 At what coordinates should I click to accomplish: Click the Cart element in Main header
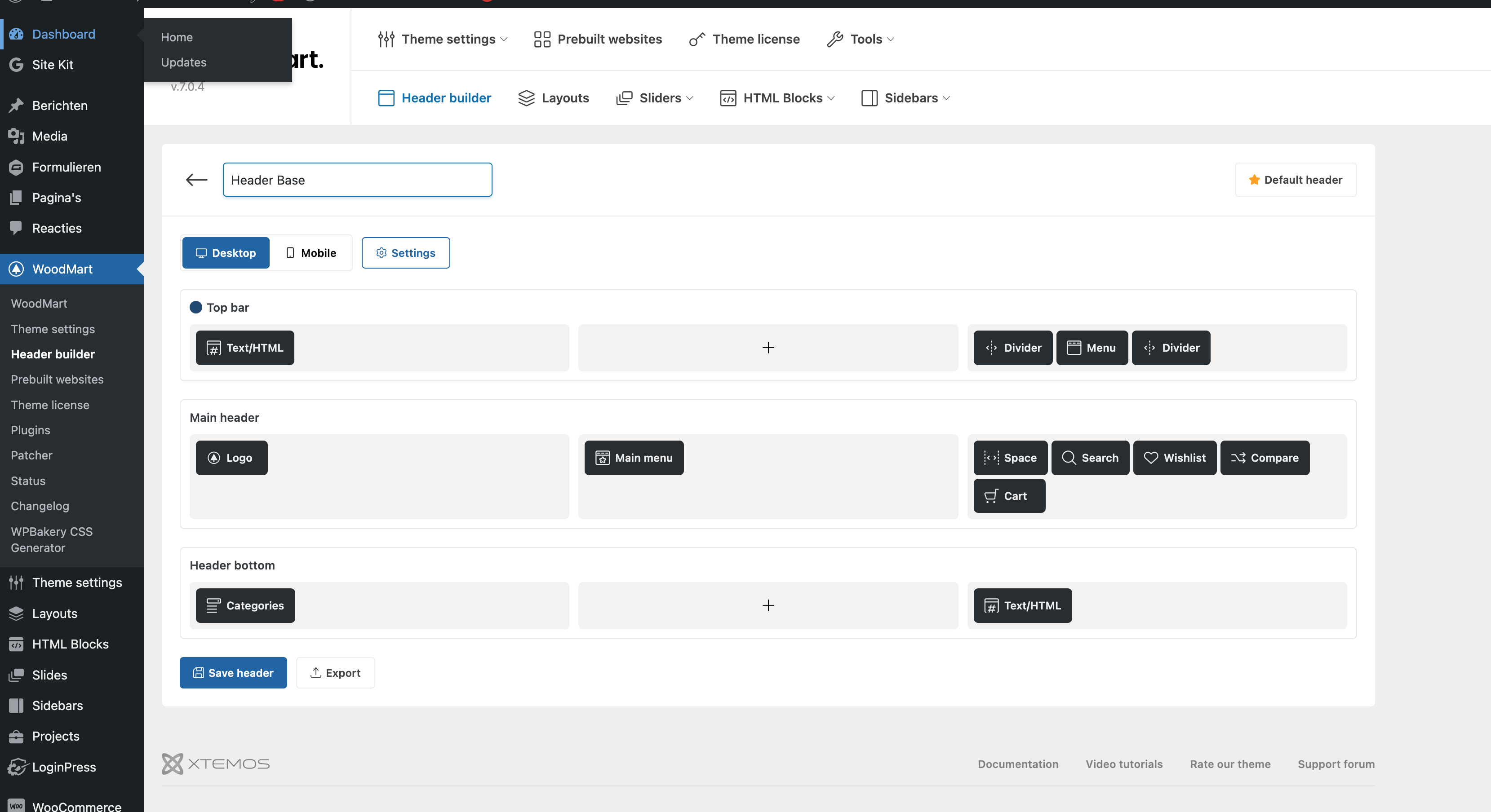pyautogui.click(x=1009, y=496)
